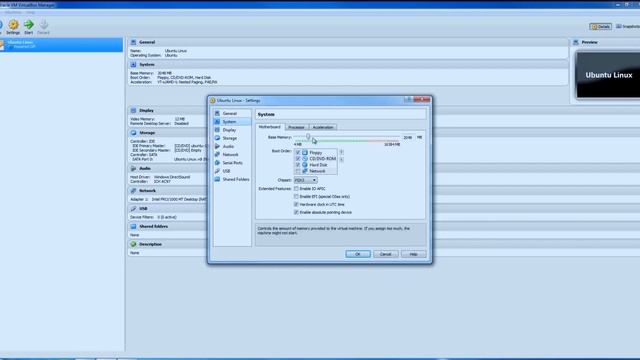Switch to the Motherboard tab
Viewport: 640px width, 360px height.
coord(270,127)
